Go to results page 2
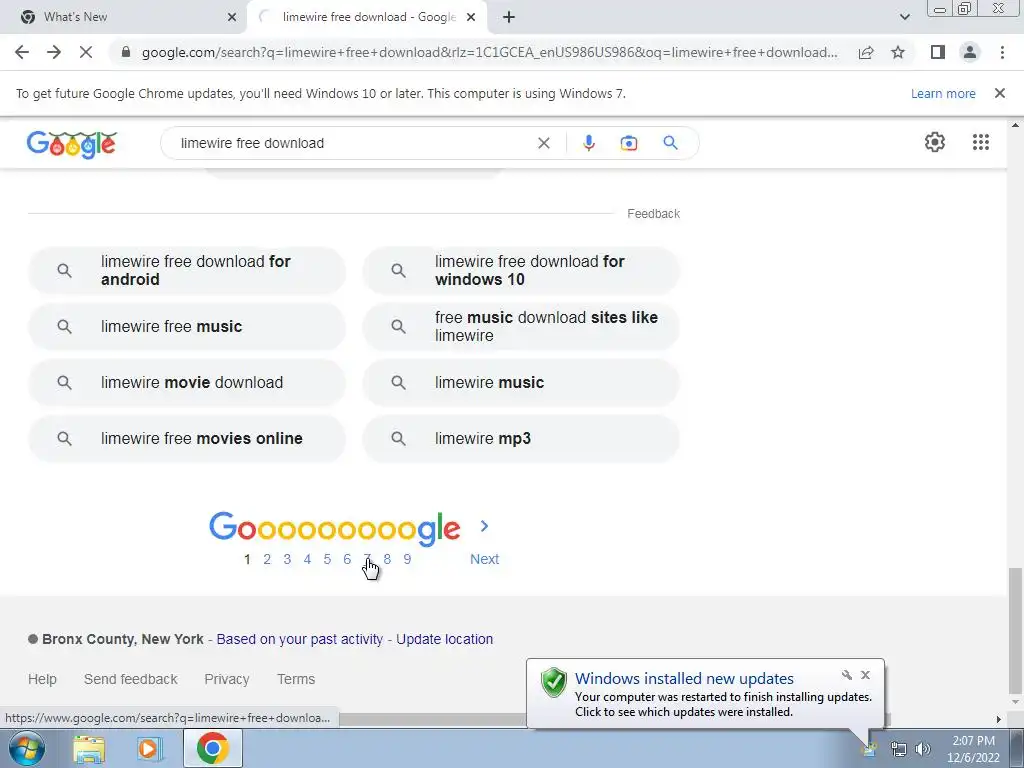This screenshot has width=1024, height=768. point(266,559)
